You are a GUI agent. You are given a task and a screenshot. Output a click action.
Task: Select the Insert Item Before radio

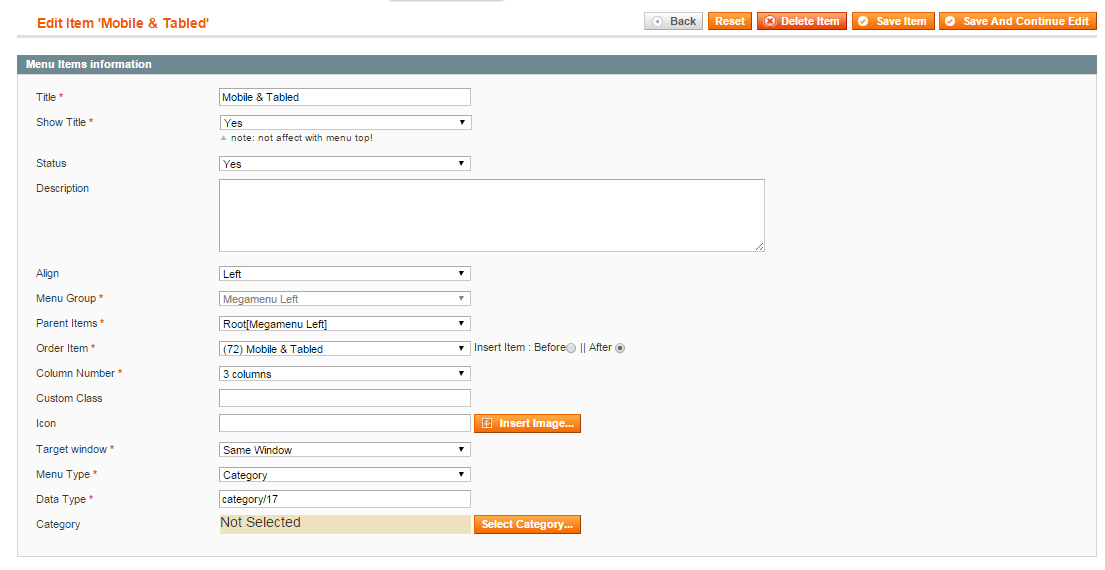pyautogui.click(x=571, y=348)
